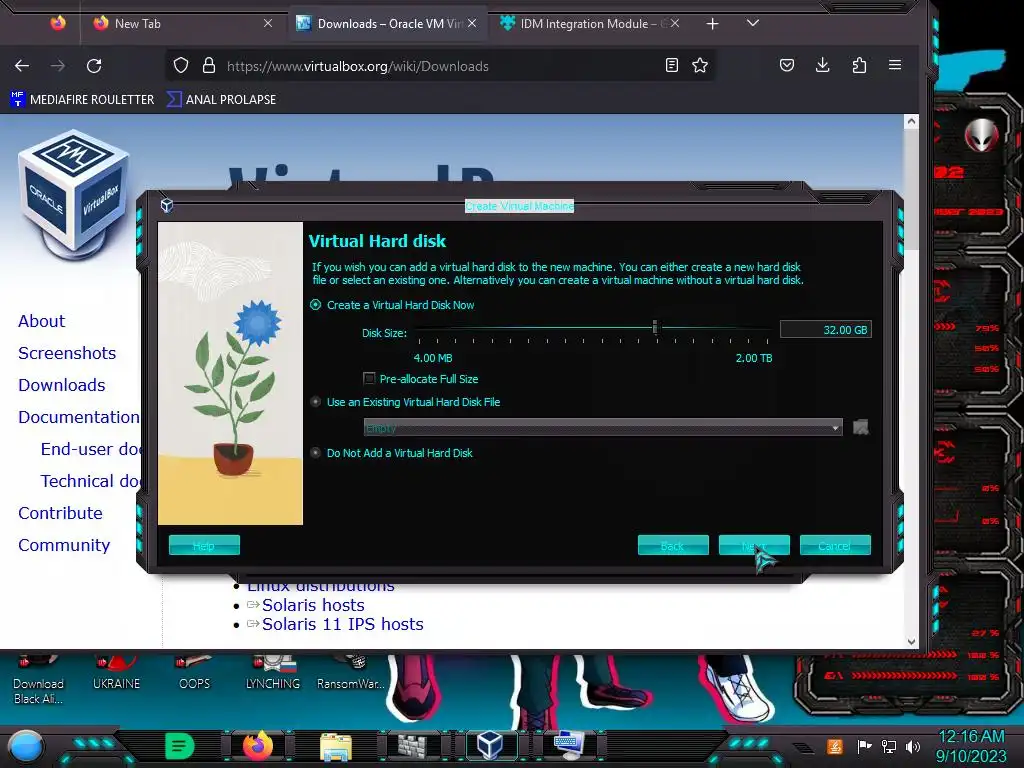
Task: Click the volume speaker tray icon
Action: [913, 746]
